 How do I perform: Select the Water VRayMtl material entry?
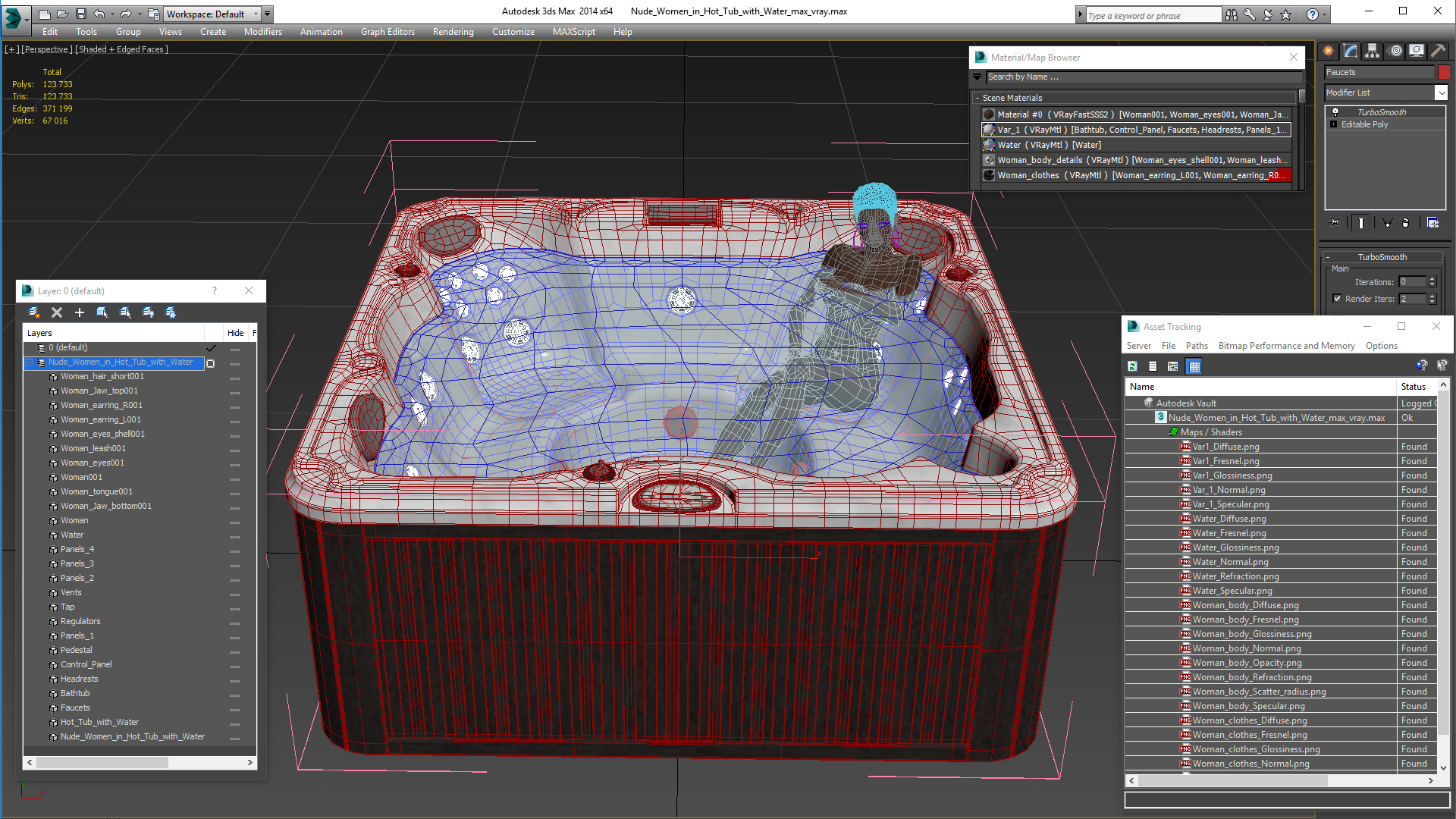1049,145
